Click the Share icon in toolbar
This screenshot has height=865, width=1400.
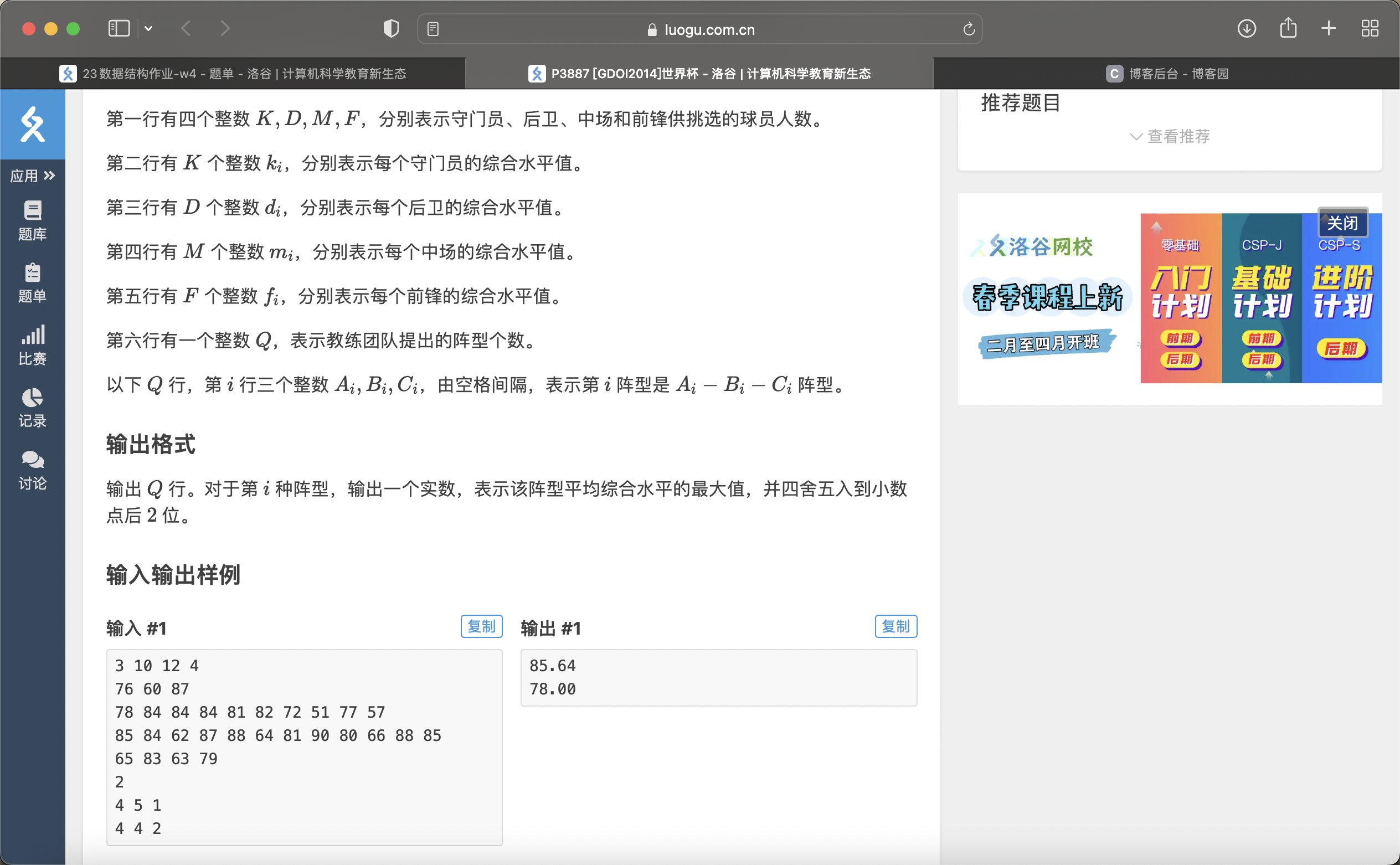click(1288, 28)
